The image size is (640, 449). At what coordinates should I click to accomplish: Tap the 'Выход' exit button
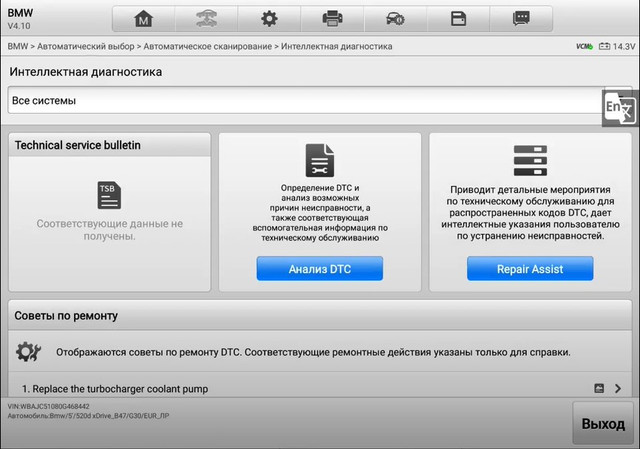coord(603,424)
